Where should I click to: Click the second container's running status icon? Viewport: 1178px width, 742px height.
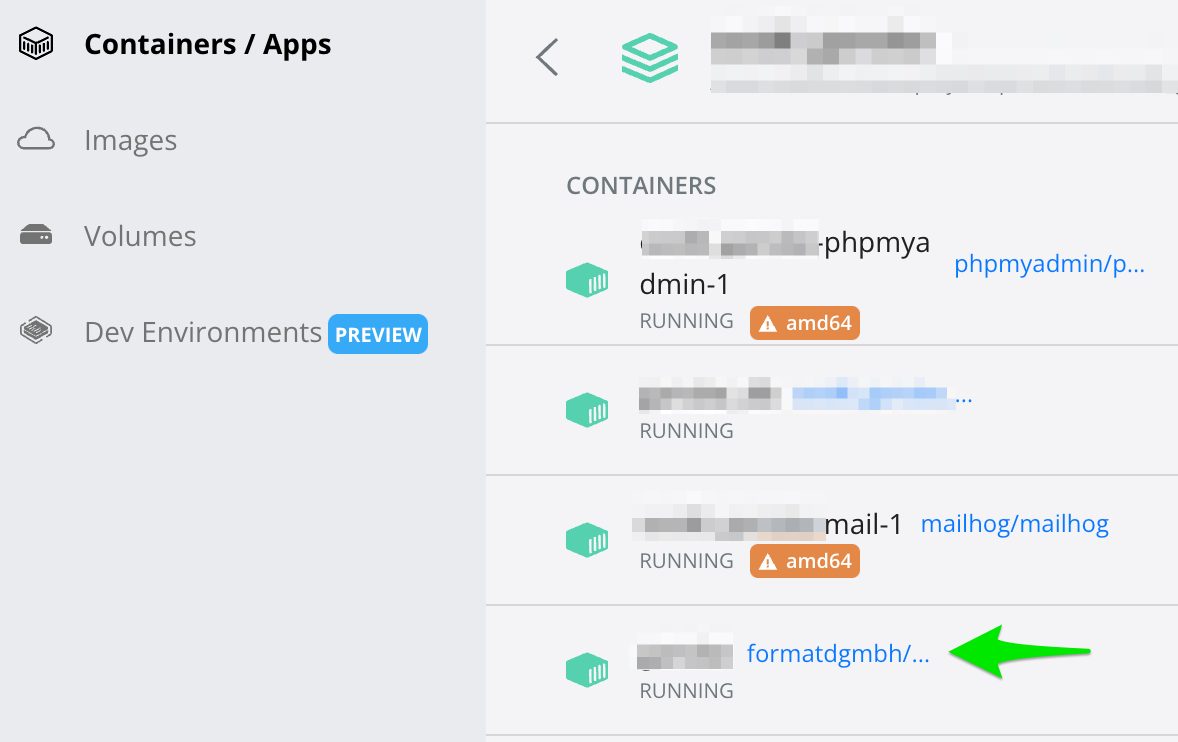587,410
